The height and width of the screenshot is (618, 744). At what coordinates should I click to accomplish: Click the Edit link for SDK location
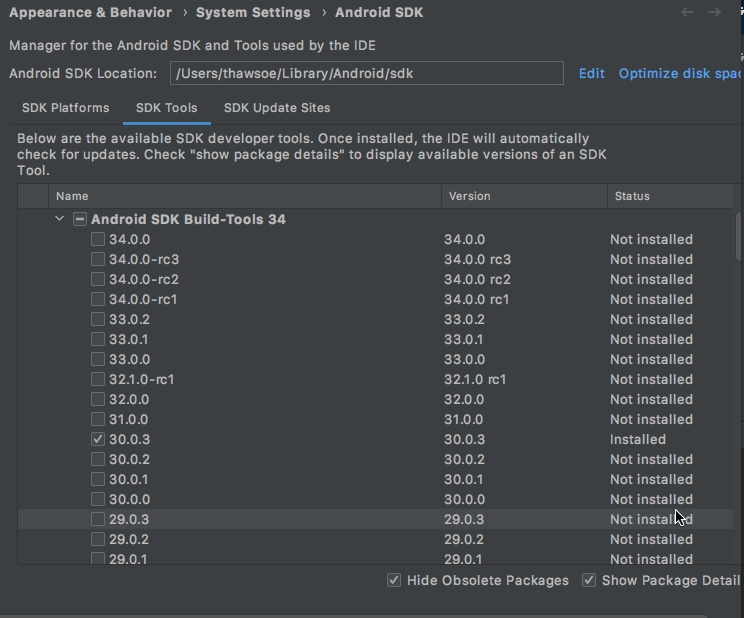591,73
